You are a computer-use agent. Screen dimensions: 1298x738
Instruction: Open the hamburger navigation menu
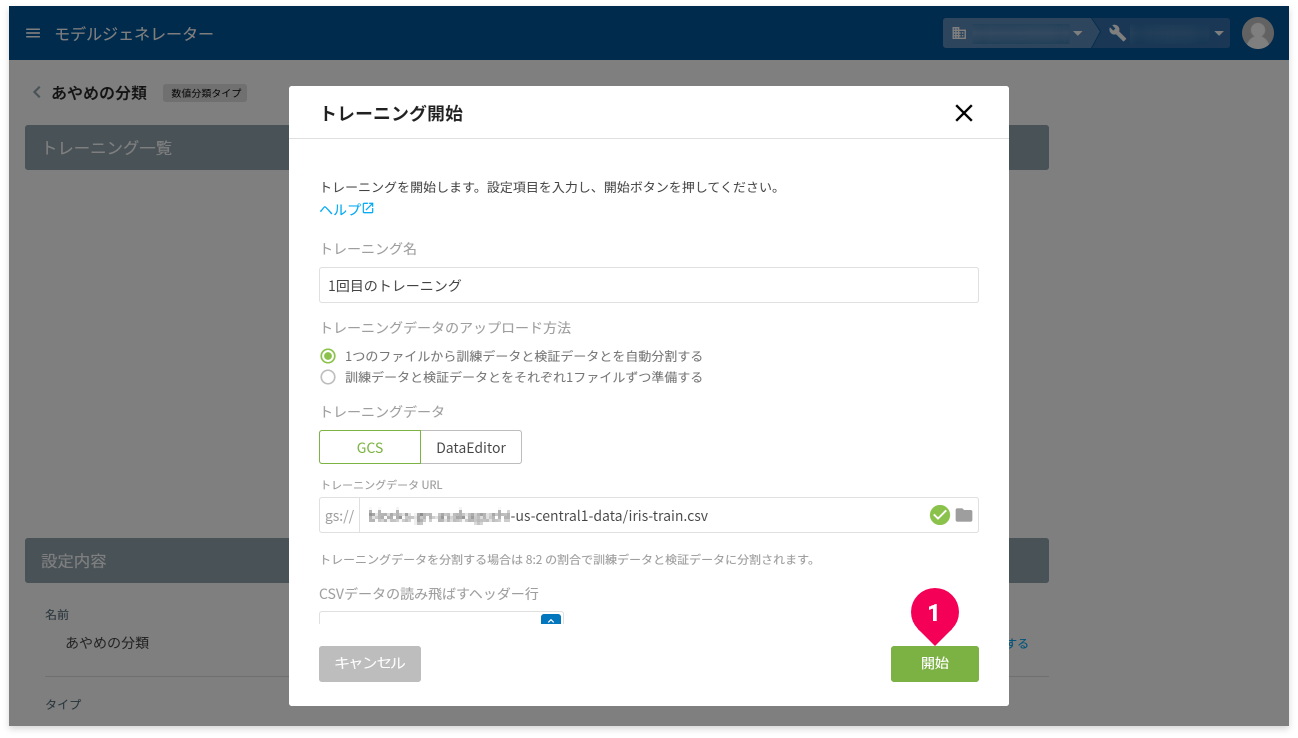[x=33, y=33]
